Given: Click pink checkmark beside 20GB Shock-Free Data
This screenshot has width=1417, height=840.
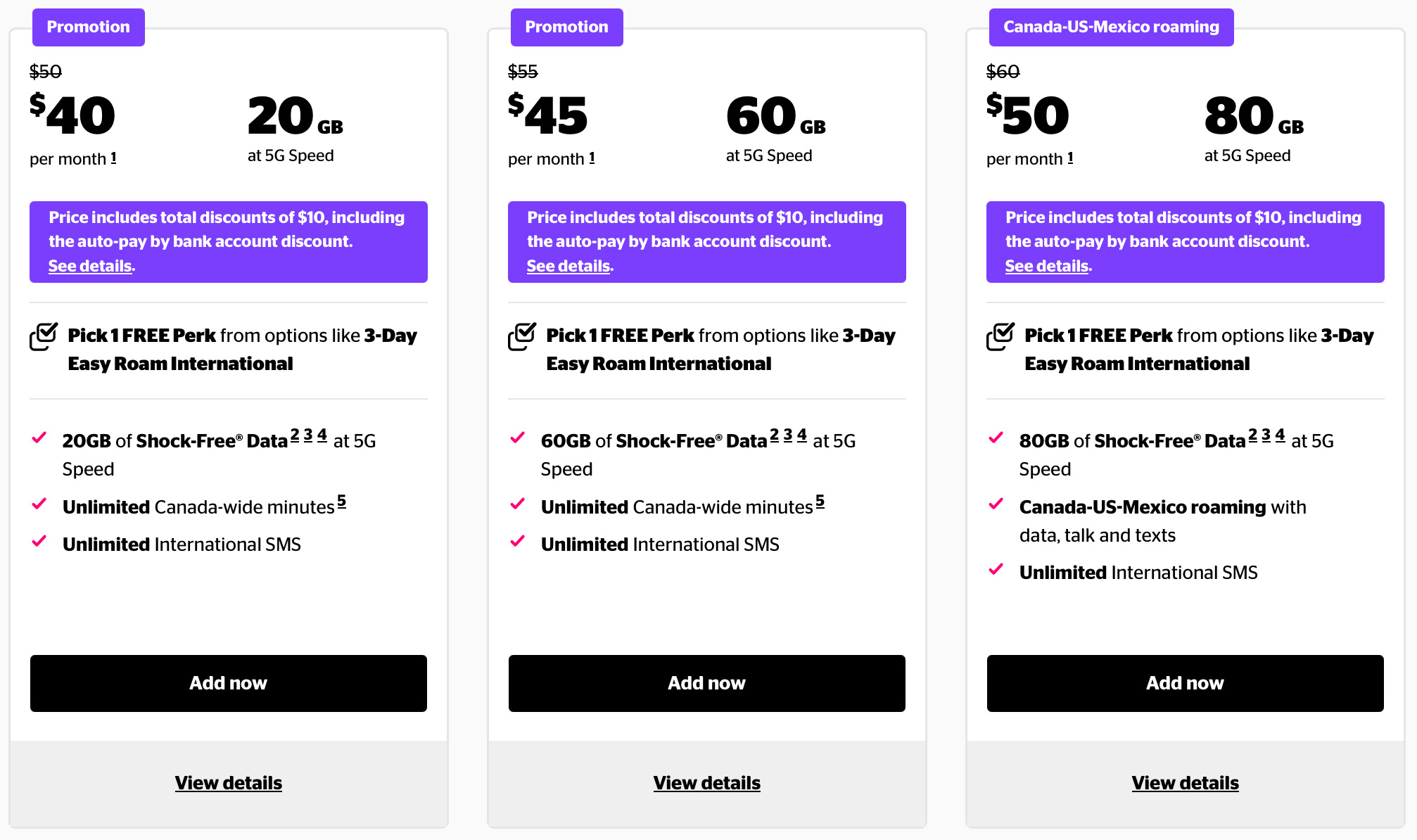Looking at the screenshot, I should point(39,438).
